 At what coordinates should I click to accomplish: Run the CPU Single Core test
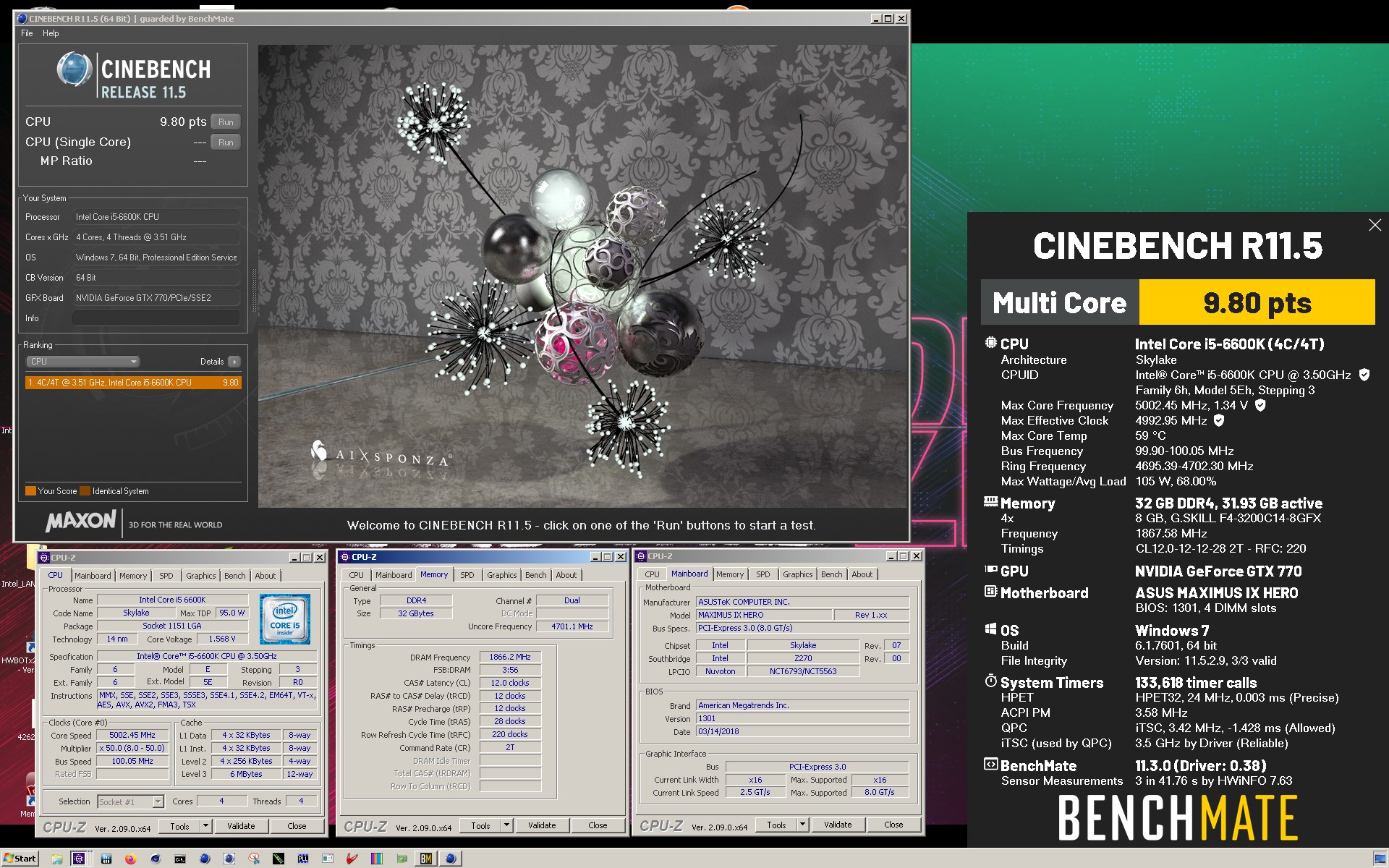click(226, 142)
